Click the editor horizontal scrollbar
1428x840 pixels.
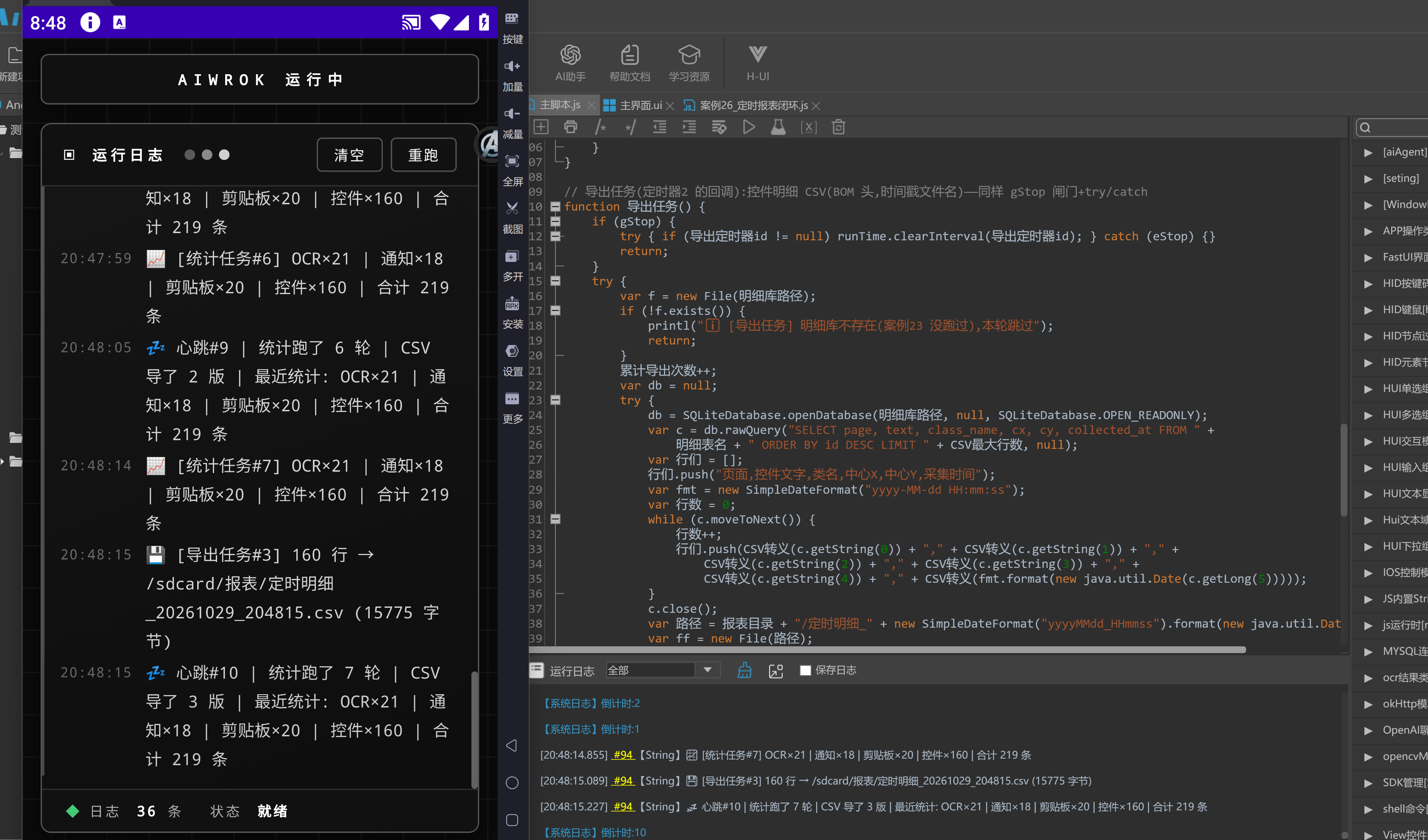888,650
